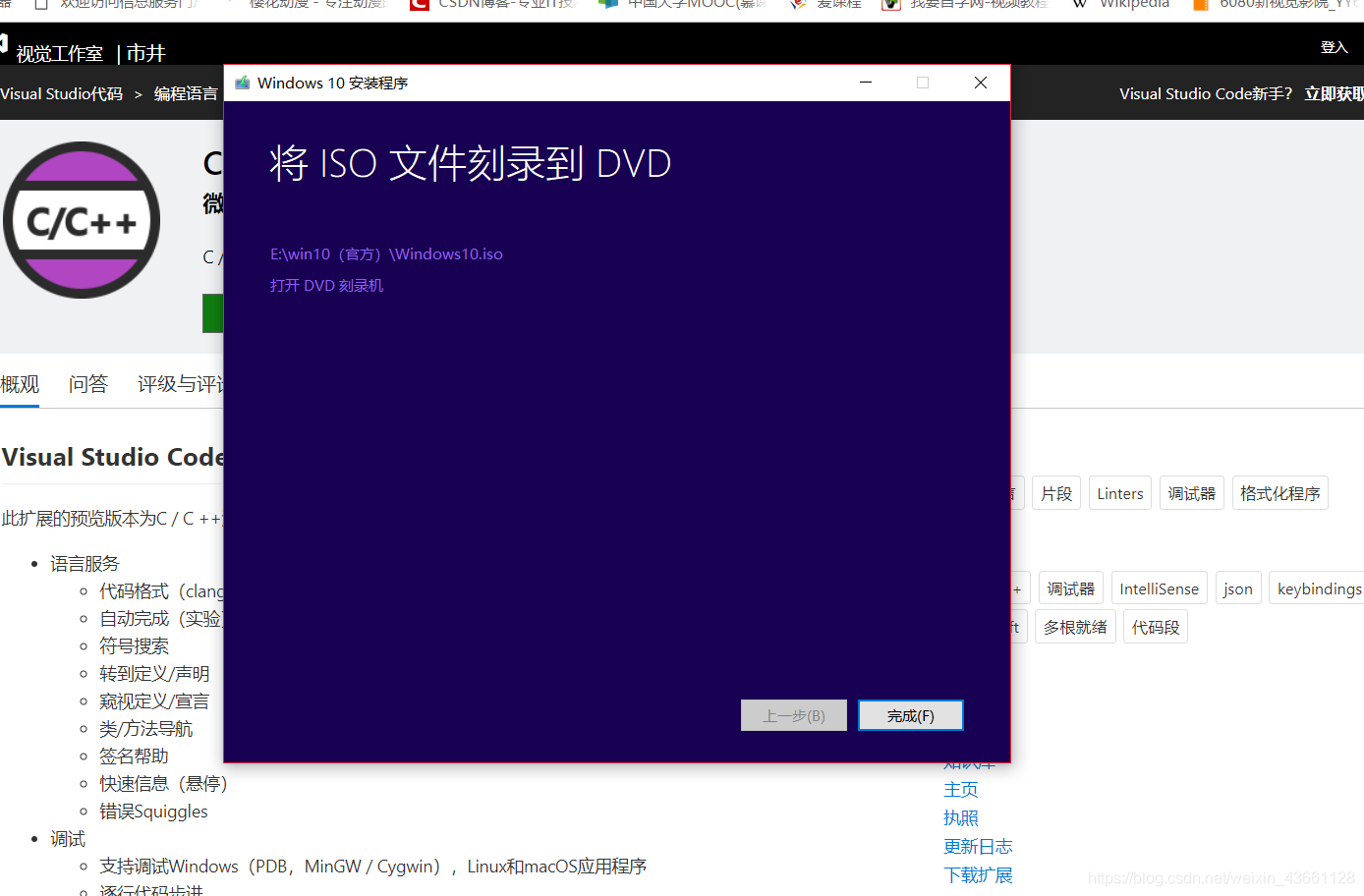Click the Visual Studio logo in the page header
The image size is (1364, 896).
3,45
